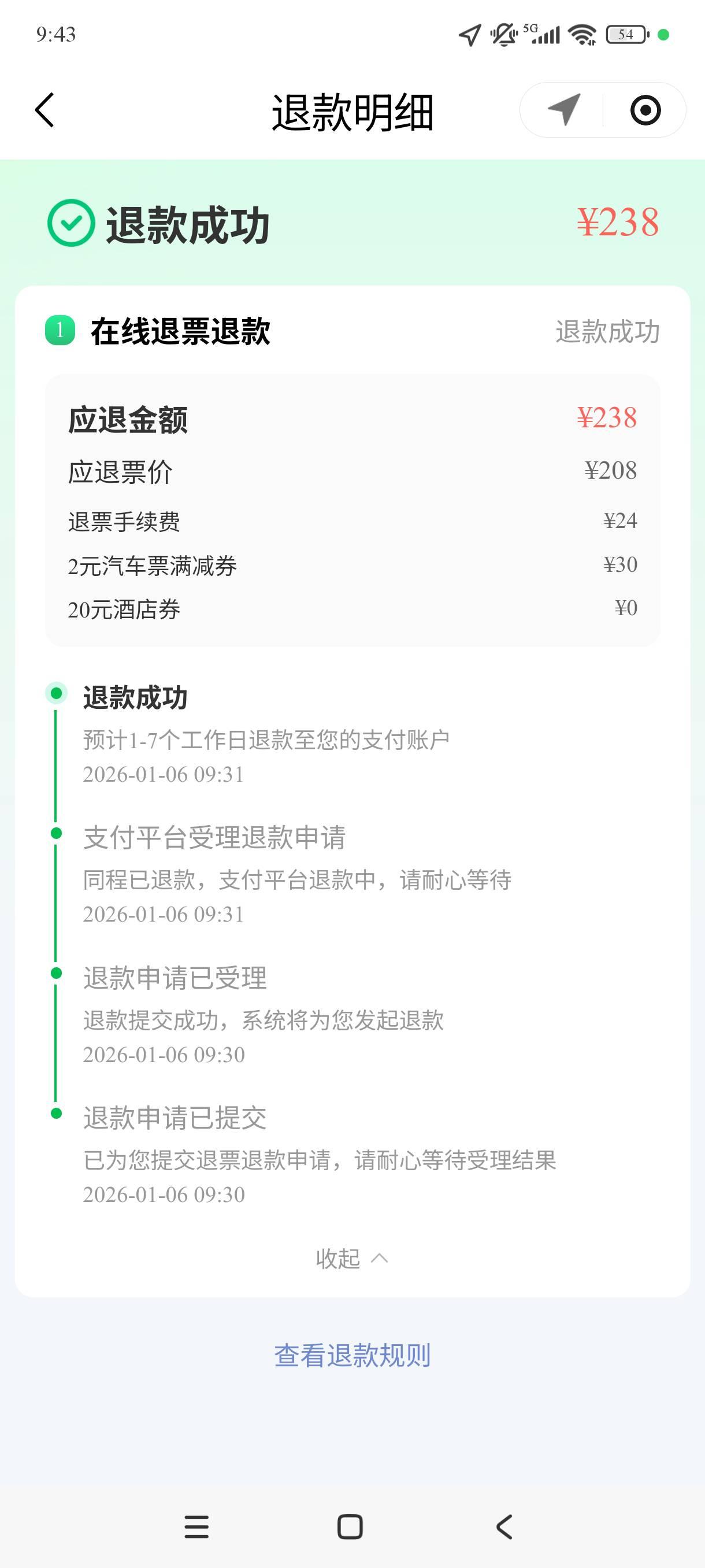Tap the green number 1 badge
Image resolution: width=705 pixels, height=1568 pixels.
pos(60,331)
